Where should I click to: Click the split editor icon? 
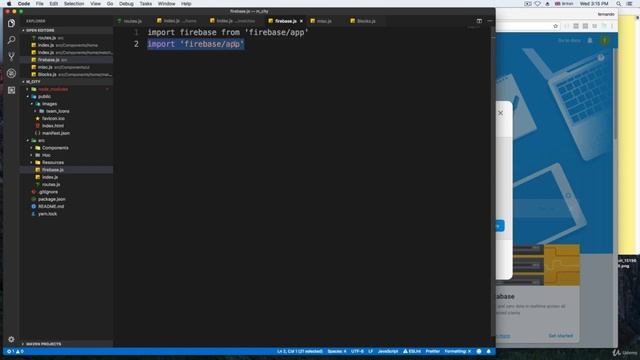pyautogui.click(x=479, y=21)
